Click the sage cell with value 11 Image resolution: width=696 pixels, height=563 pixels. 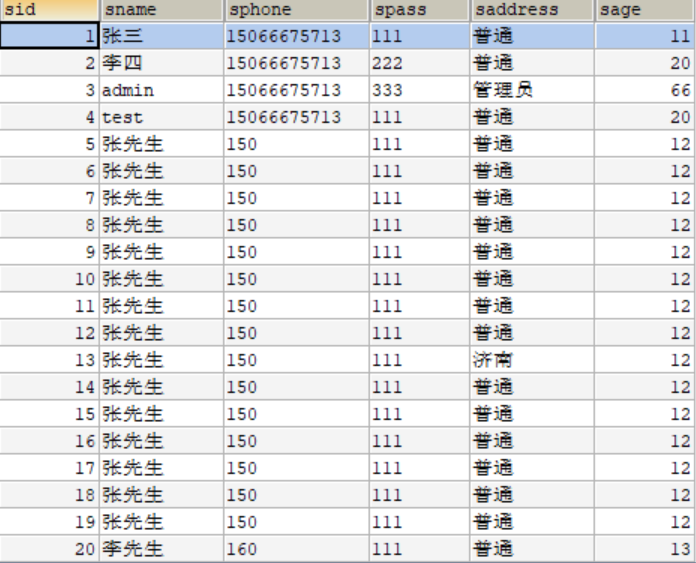pos(645,36)
